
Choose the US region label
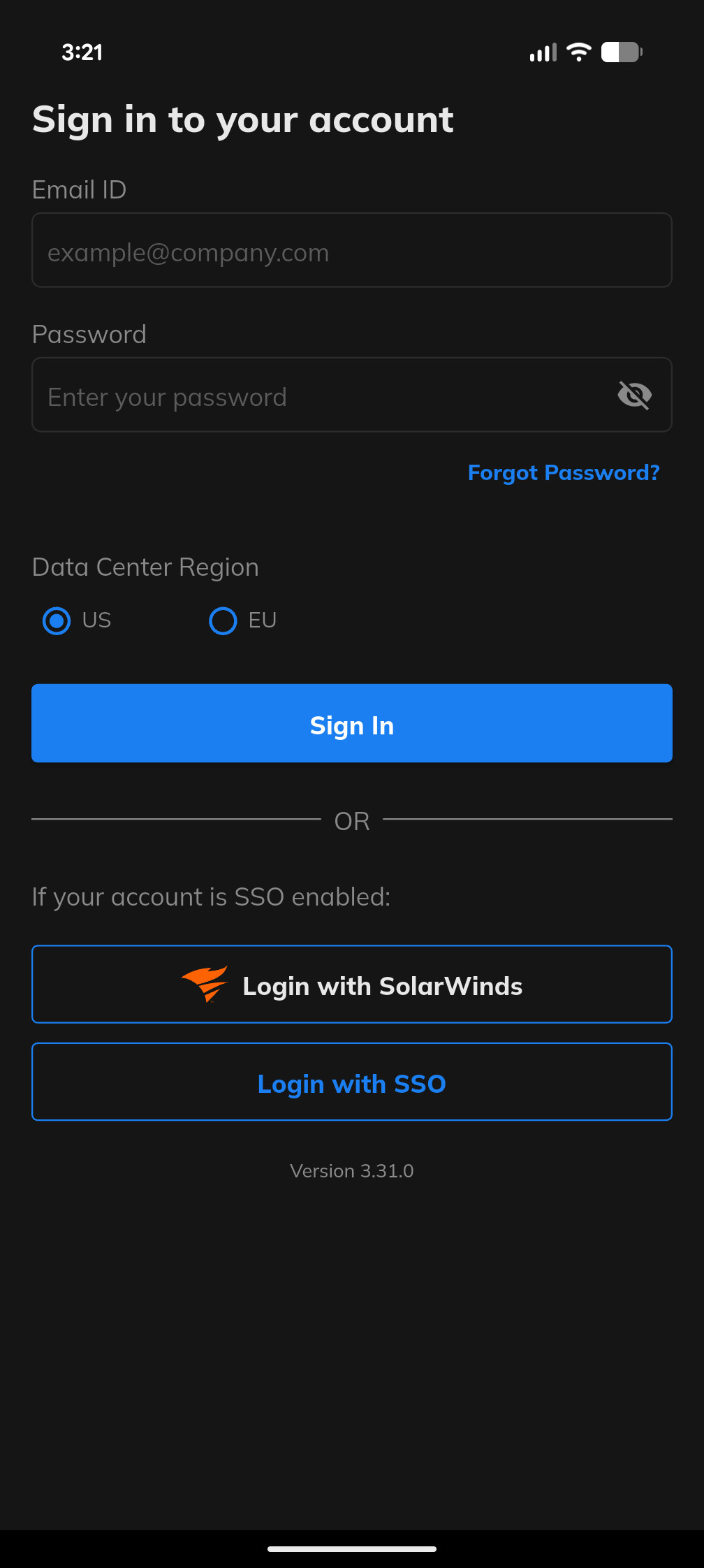tap(96, 620)
